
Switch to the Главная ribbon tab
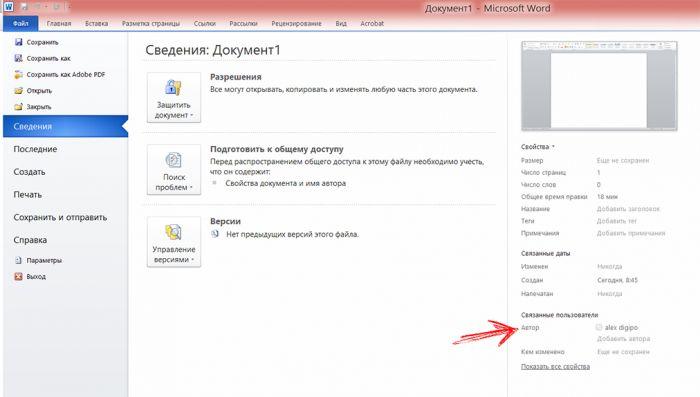59,24
